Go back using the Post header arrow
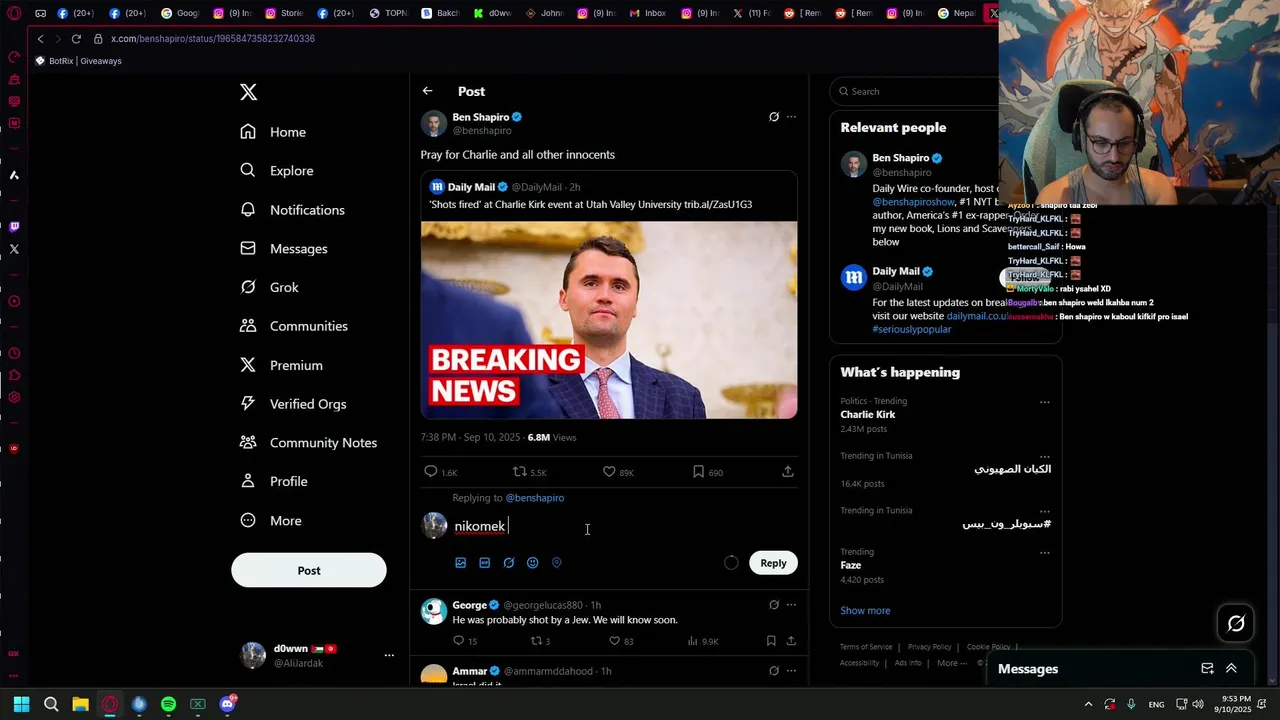The width and height of the screenshot is (1280, 720). coord(427,91)
